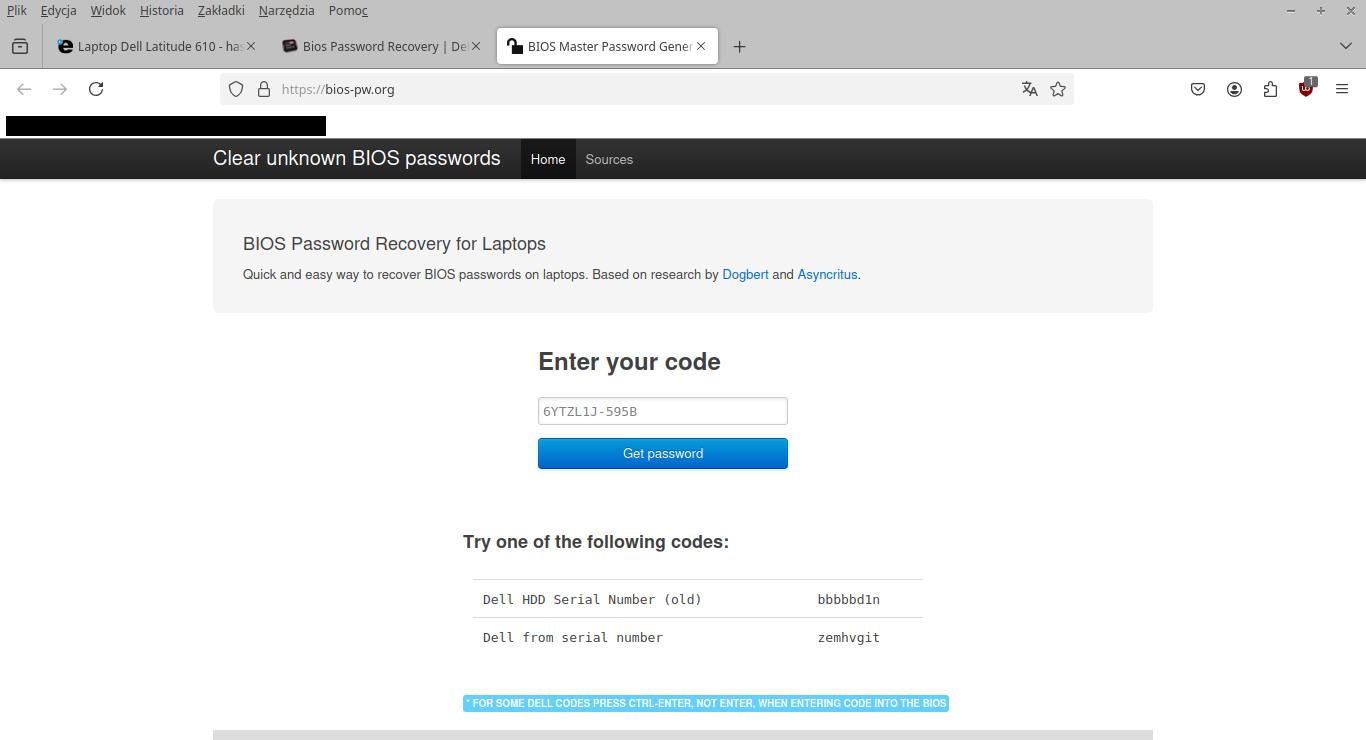Open the Firefox View tab list icon

(x=20, y=46)
